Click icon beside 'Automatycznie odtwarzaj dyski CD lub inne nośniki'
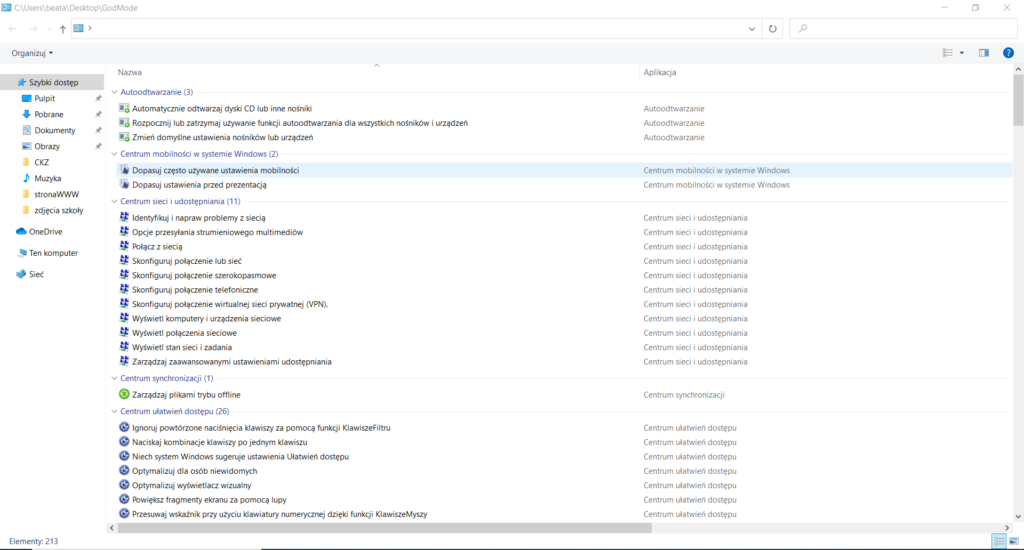 124,108
